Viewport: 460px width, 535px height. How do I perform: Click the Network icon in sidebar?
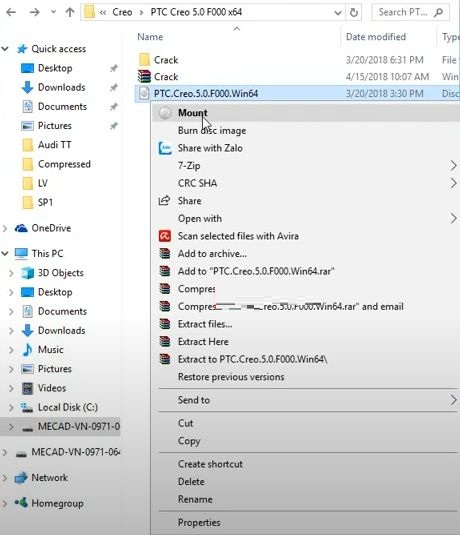(x=21, y=478)
